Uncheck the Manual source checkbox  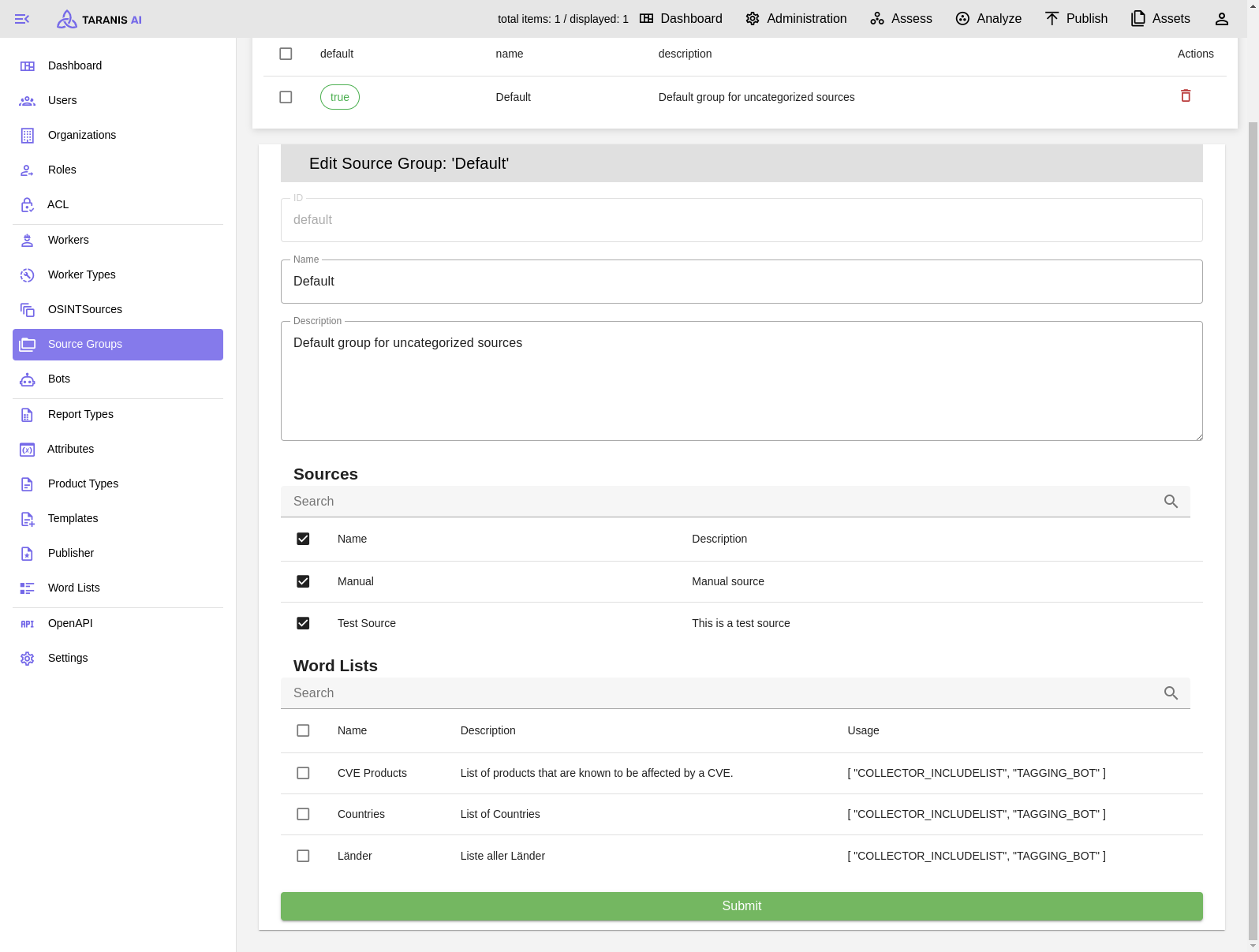click(303, 581)
